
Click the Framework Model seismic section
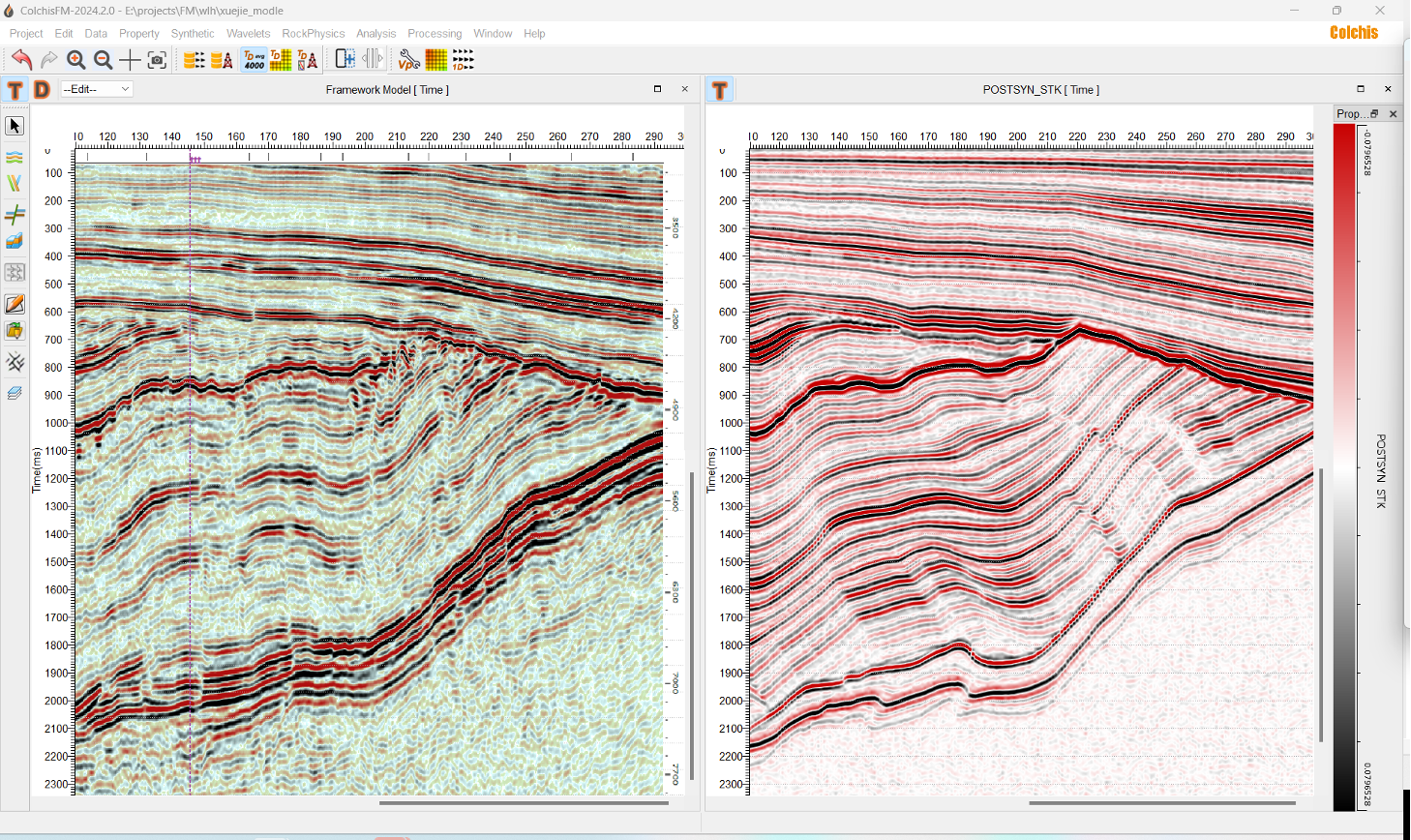(369, 479)
